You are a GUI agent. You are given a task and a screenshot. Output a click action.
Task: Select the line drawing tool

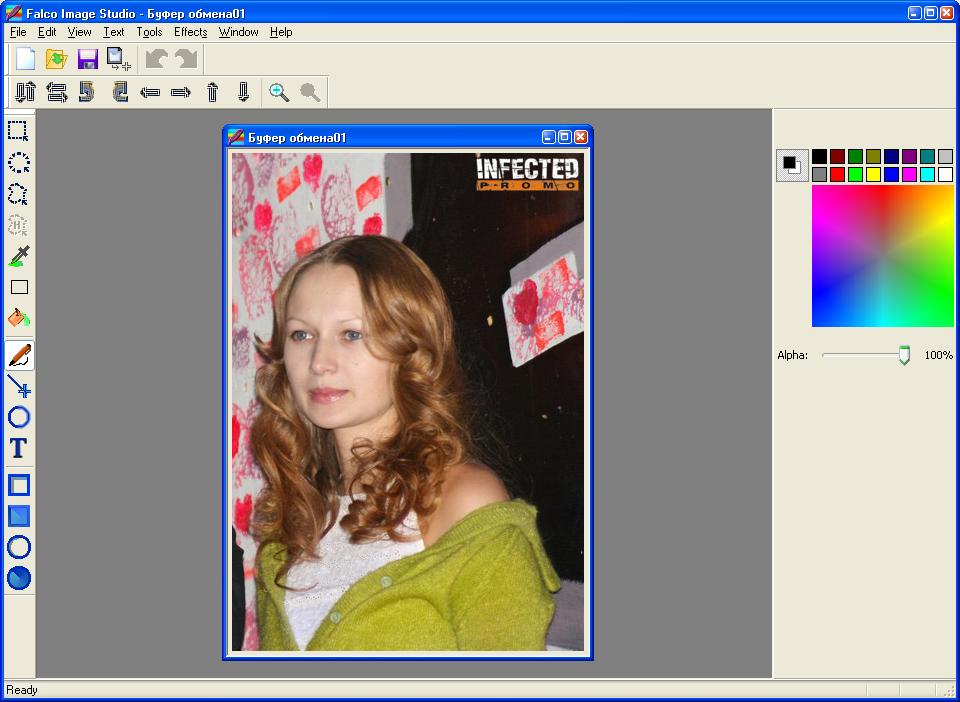click(x=18, y=387)
